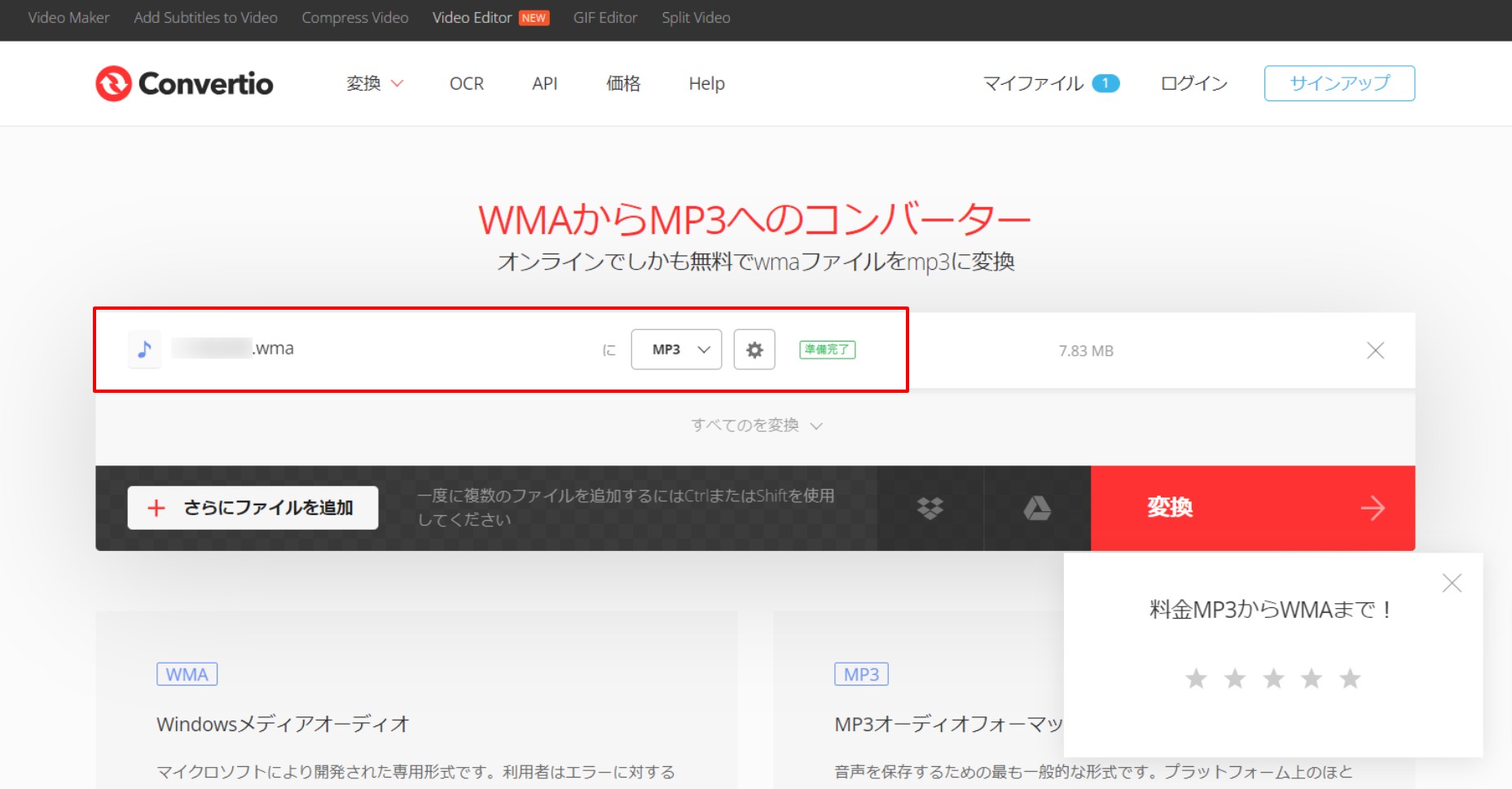This screenshot has height=789, width=1512.
Task: Click the WMAからMP3へのコンバーター title
Action: [754, 219]
